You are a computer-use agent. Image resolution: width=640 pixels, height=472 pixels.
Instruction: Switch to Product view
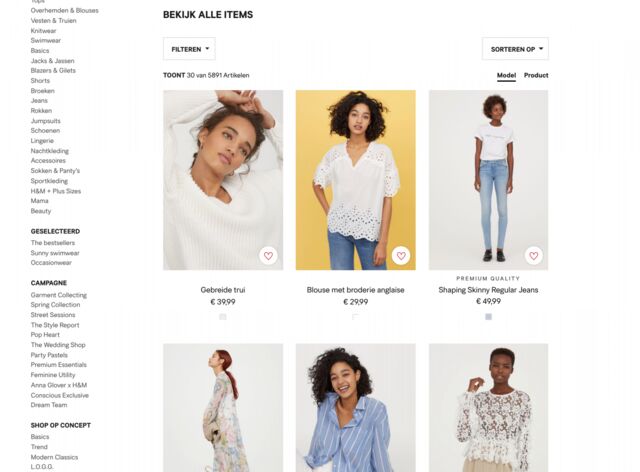click(x=536, y=75)
